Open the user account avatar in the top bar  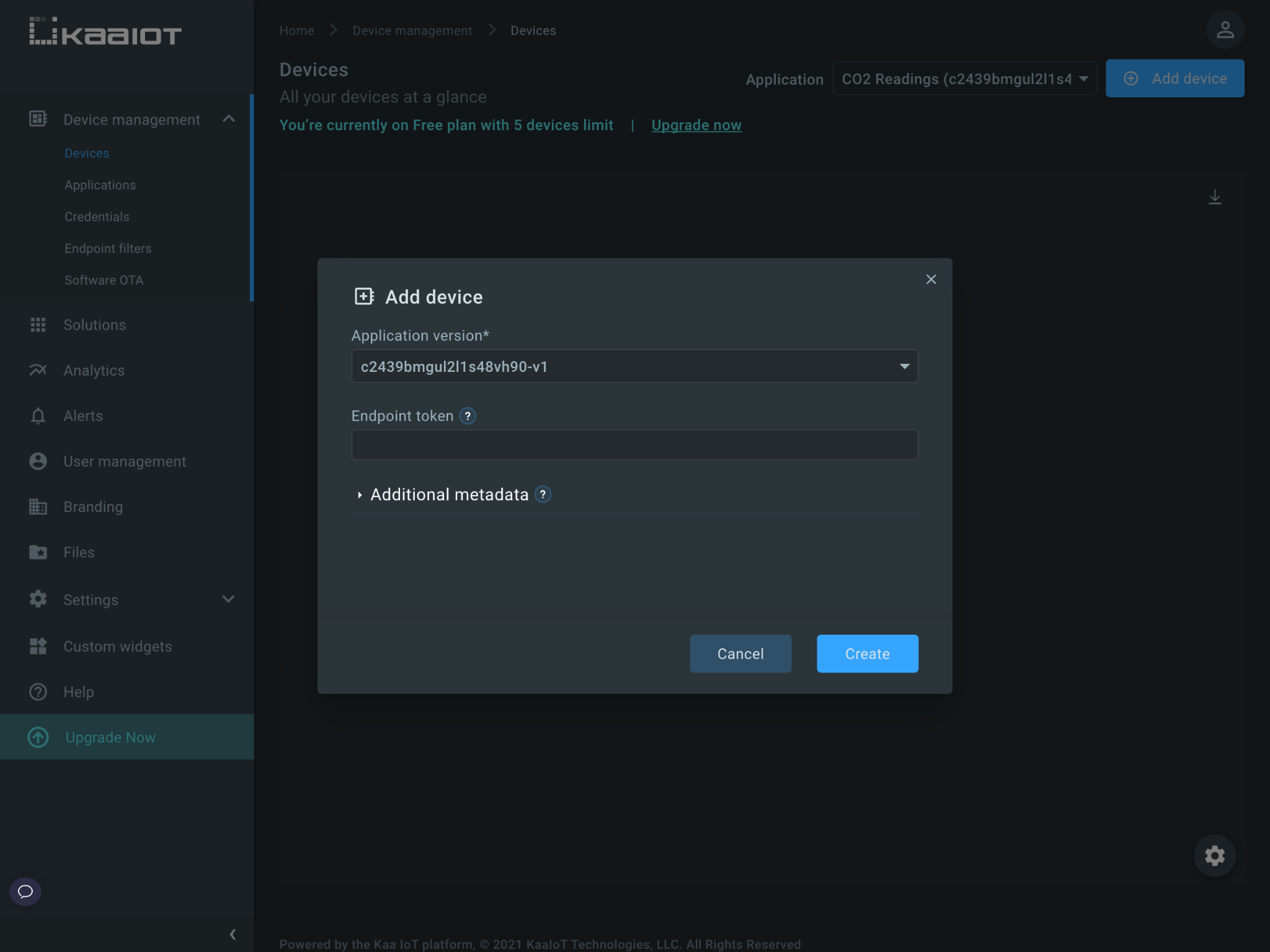1225,29
